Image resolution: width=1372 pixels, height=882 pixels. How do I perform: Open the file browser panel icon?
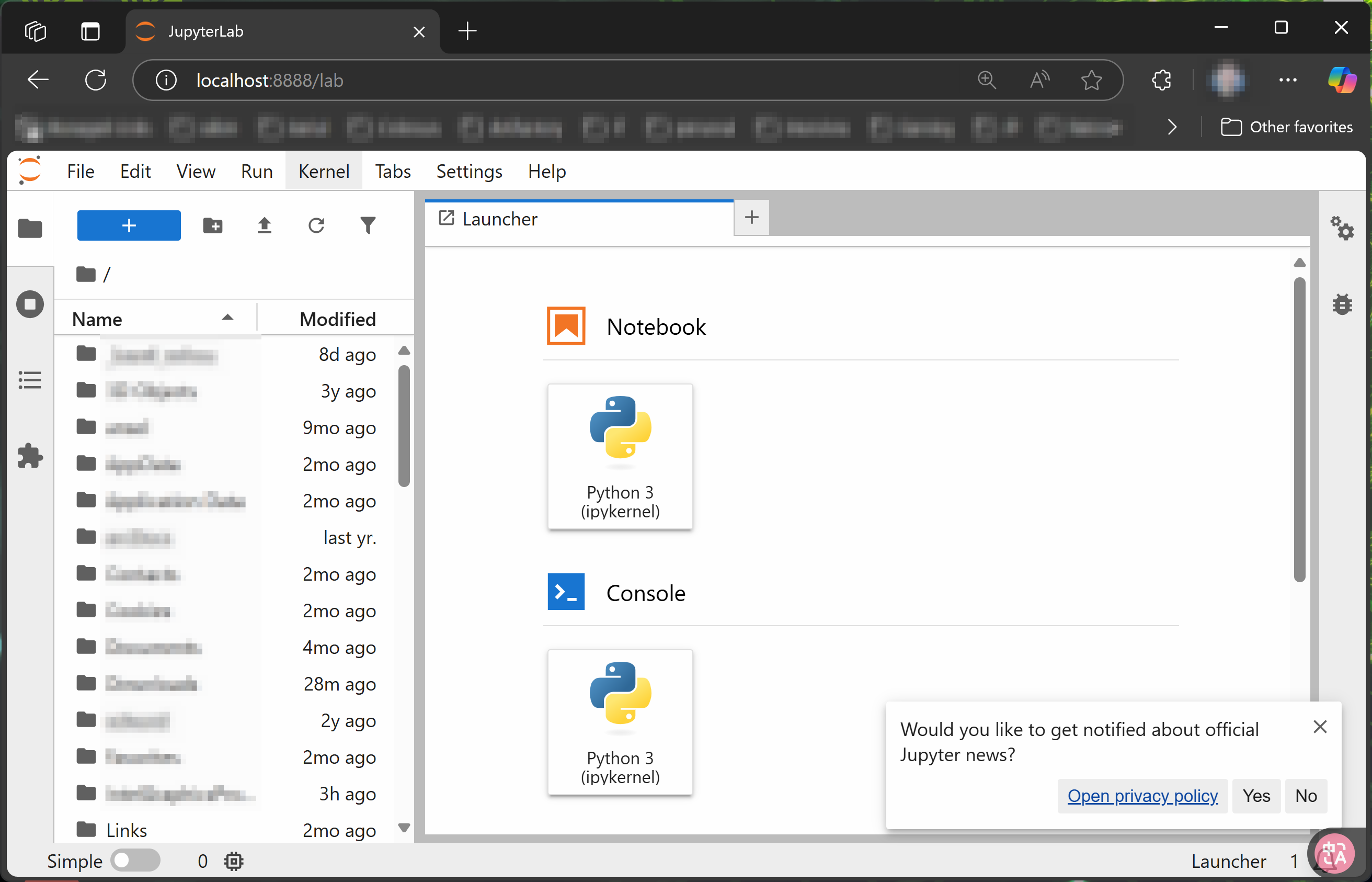pos(29,229)
